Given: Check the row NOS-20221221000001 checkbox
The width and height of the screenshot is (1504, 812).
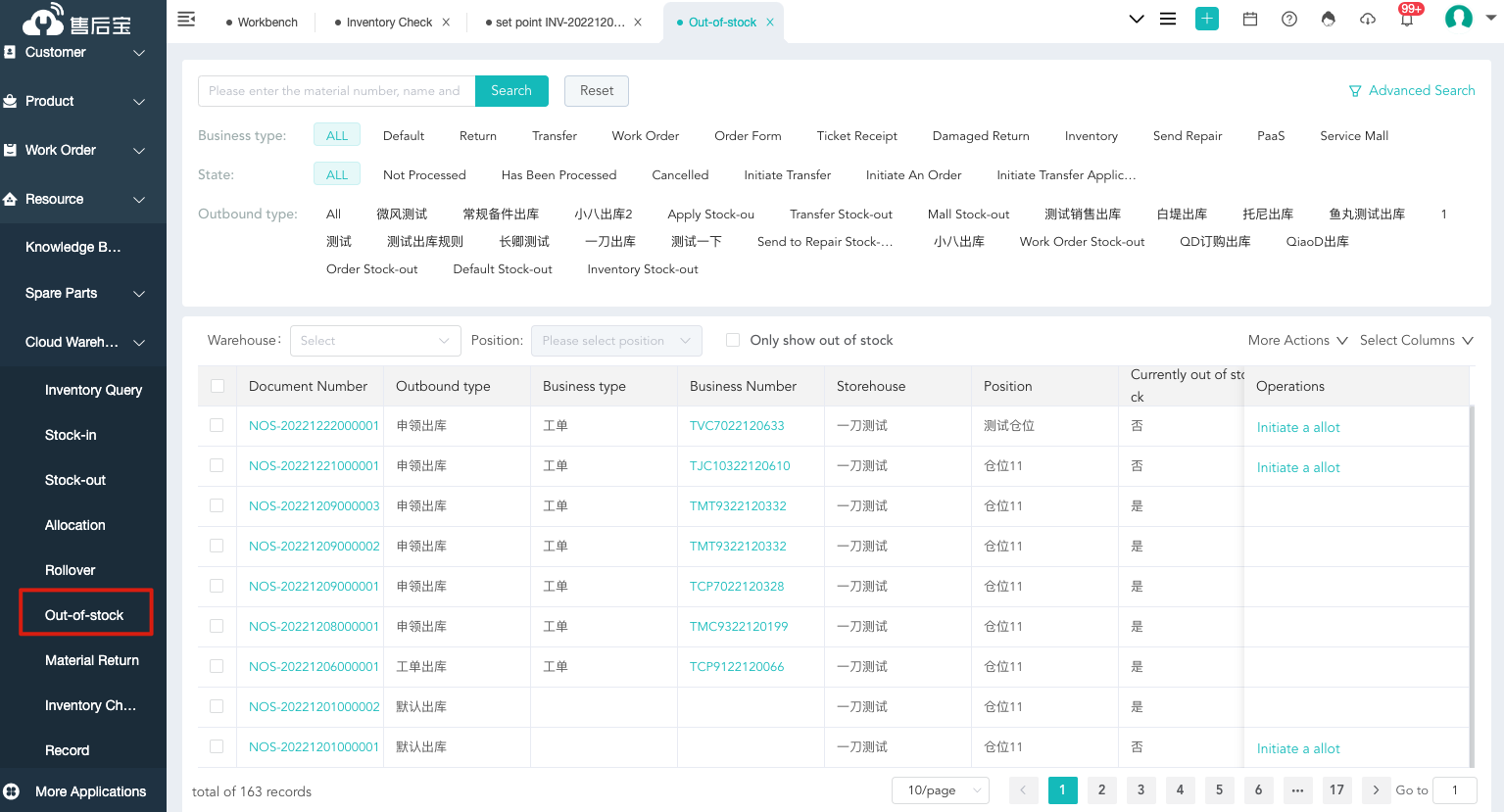Looking at the screenshot, I should point(217,465).
